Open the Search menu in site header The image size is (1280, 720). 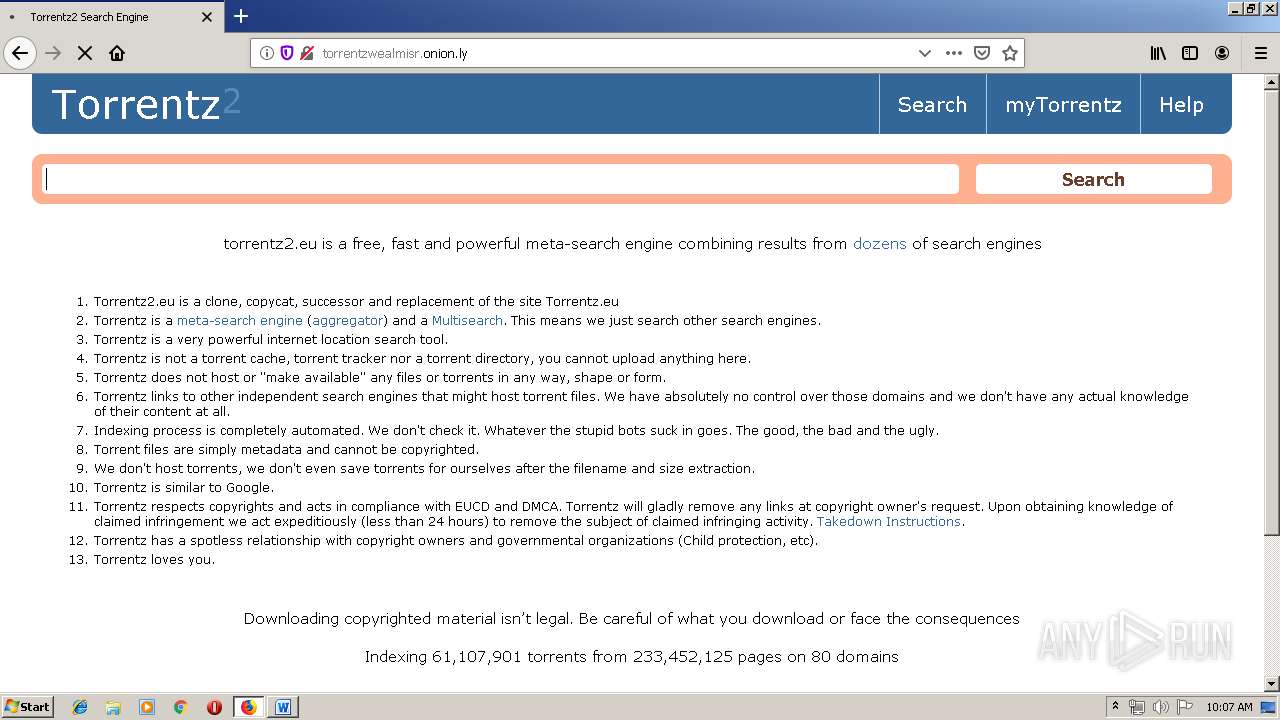point(932,104)
